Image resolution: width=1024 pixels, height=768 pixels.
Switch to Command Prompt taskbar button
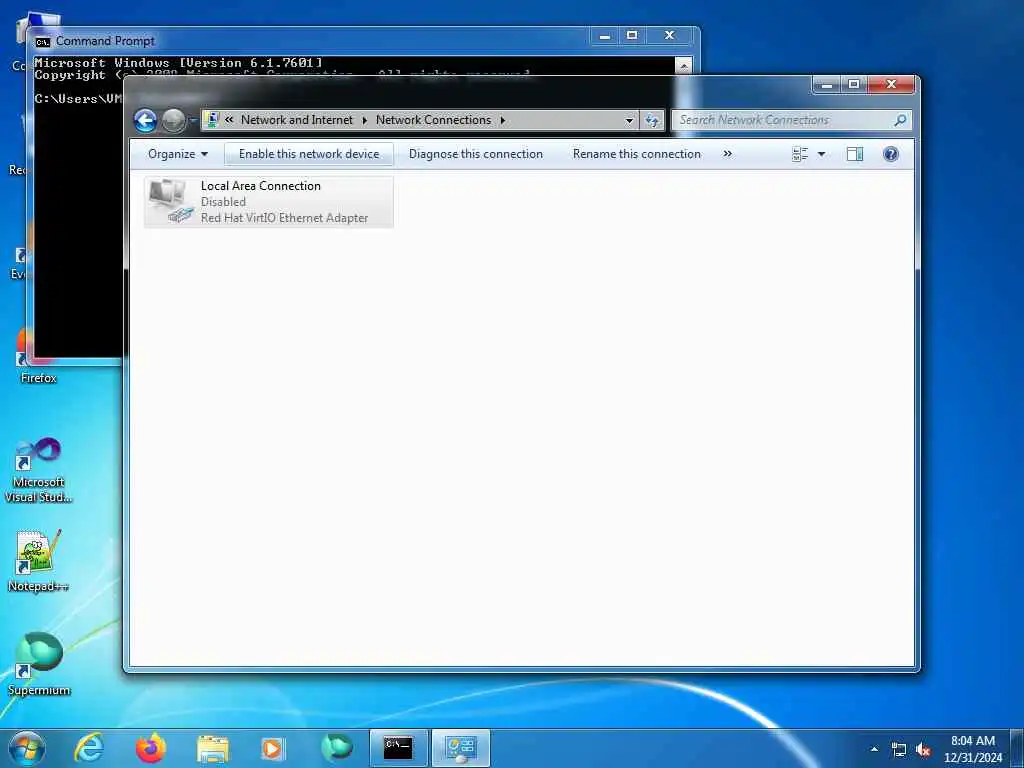point(398,748)
